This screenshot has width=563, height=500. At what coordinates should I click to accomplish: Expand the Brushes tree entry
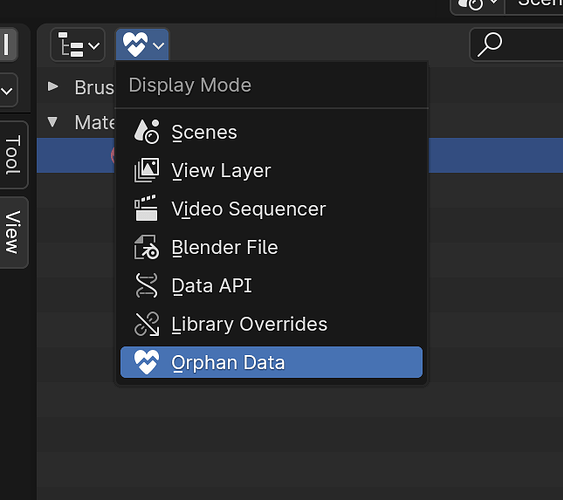coord(53,86)
